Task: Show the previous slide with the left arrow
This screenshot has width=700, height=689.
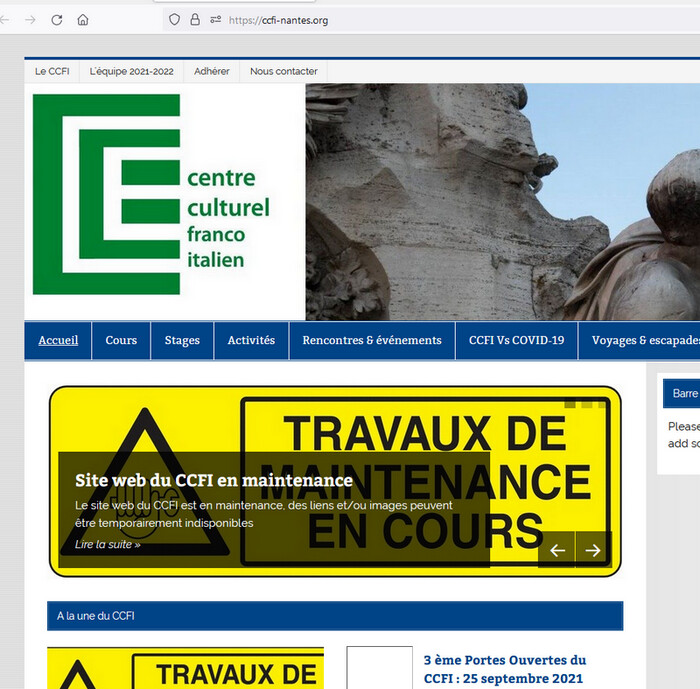Action: click(x=557, y=550)
